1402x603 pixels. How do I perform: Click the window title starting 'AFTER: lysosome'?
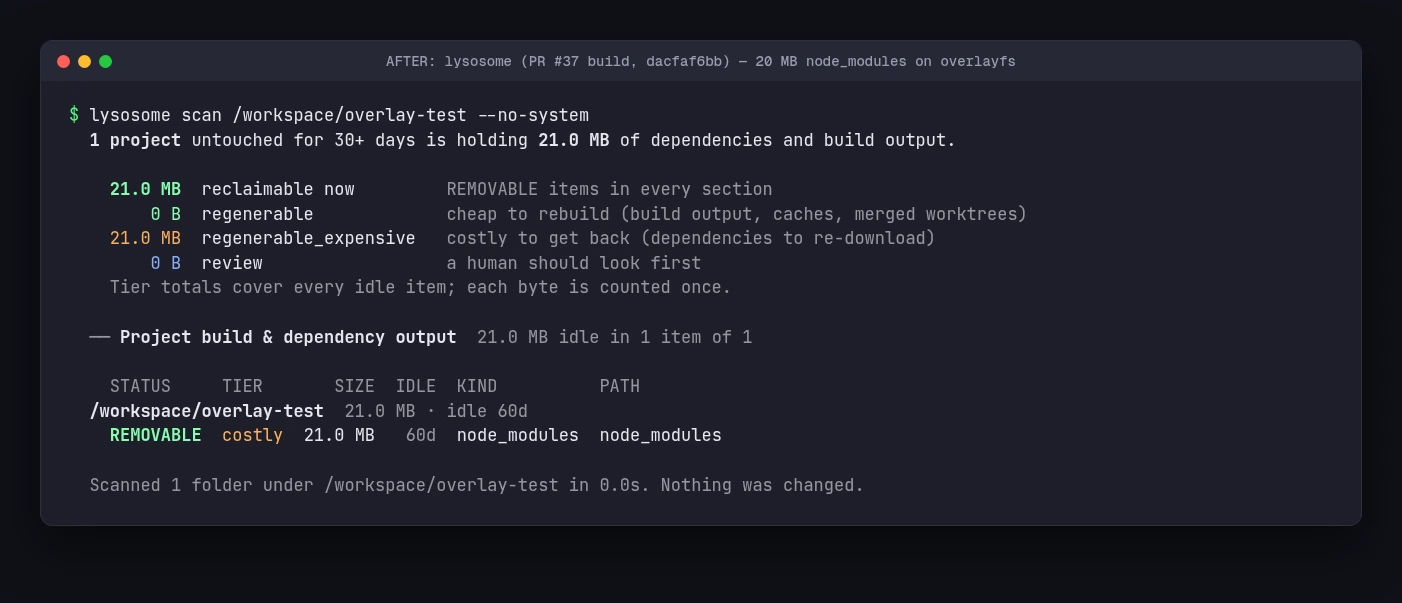pos(701,62)
